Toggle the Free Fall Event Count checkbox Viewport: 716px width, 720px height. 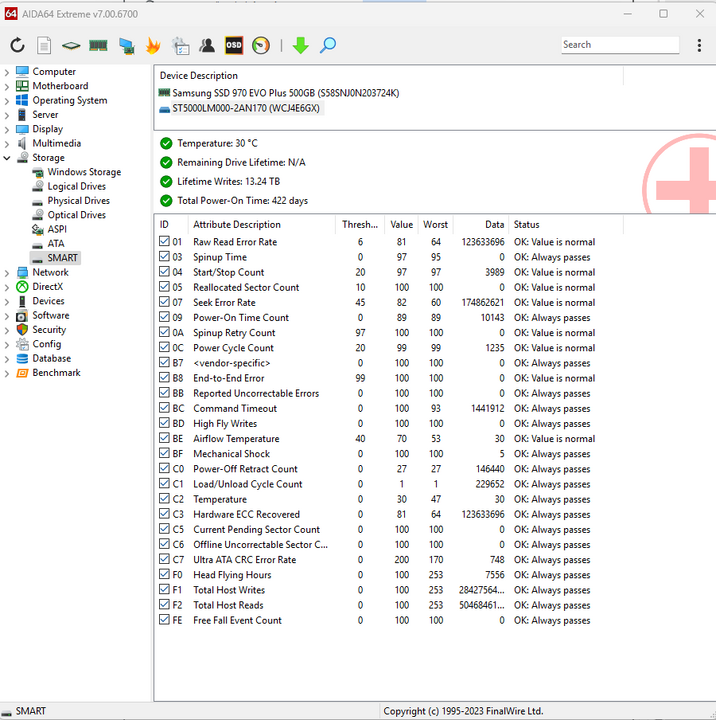[x=165, y=621]
